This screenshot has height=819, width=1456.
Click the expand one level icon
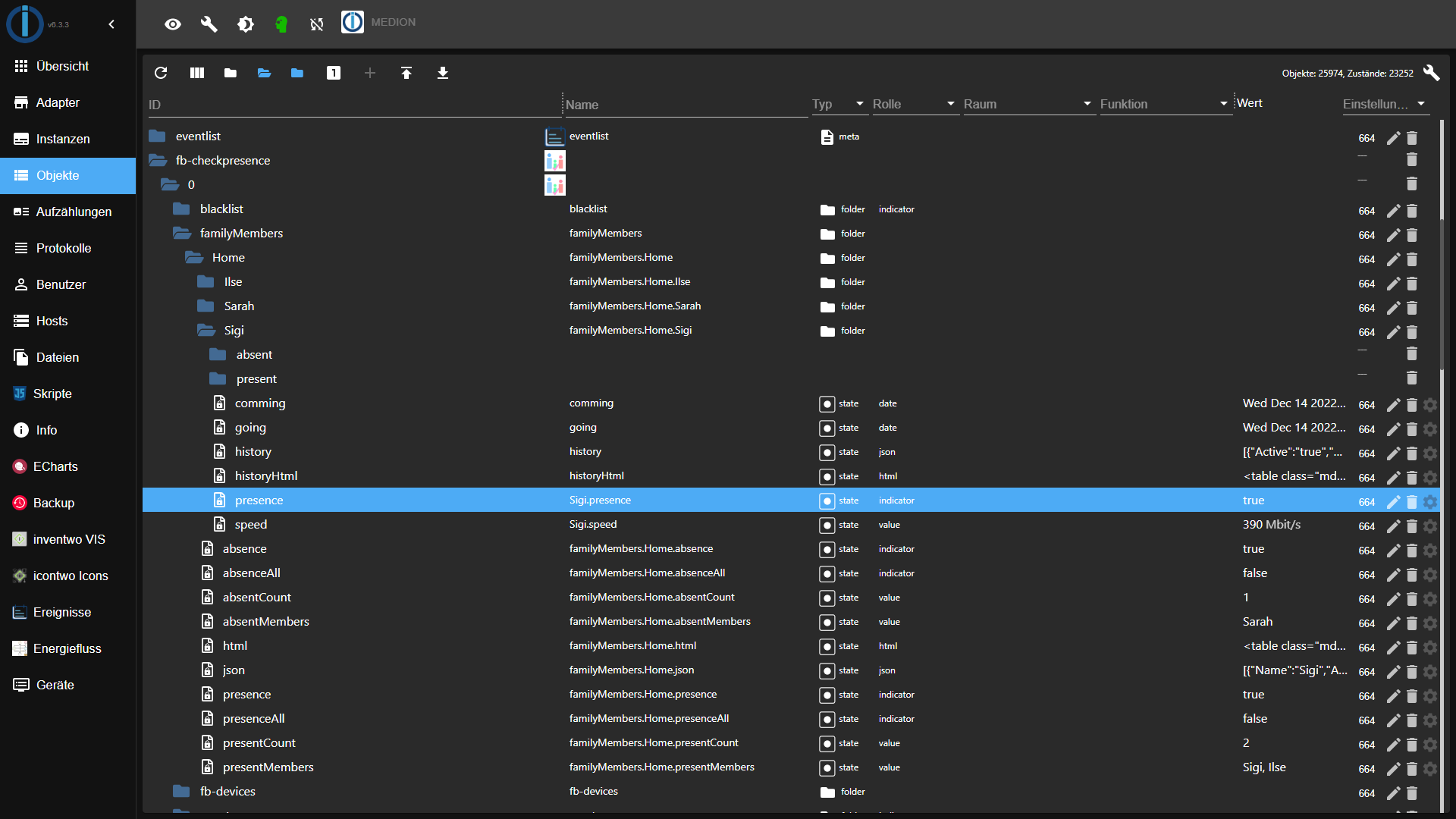pos(334,73)
